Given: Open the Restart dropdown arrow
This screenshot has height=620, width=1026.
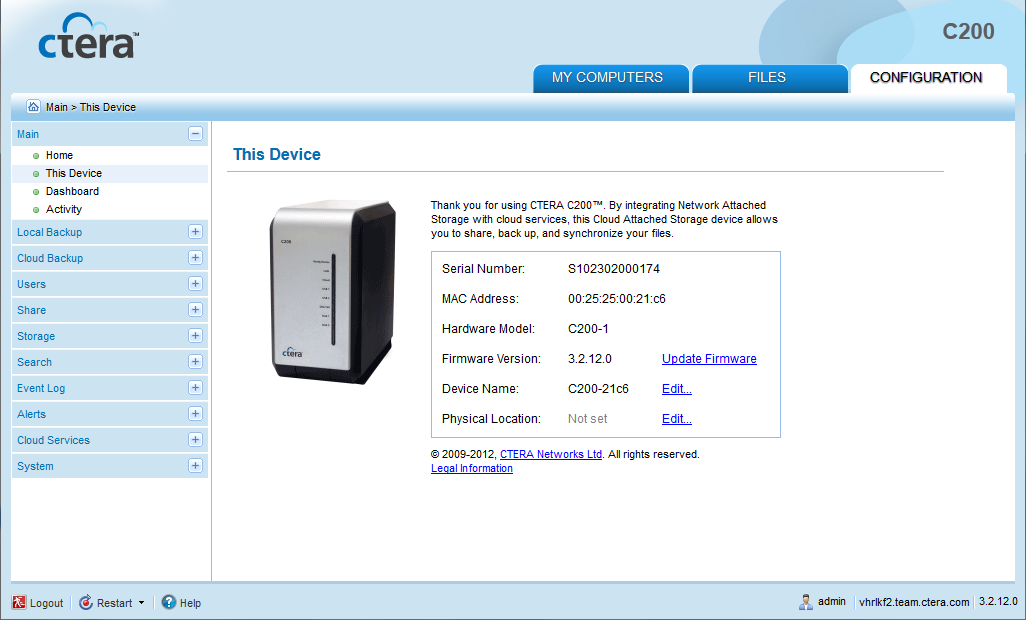Looking at the screenshot, I should coord(141,603).
